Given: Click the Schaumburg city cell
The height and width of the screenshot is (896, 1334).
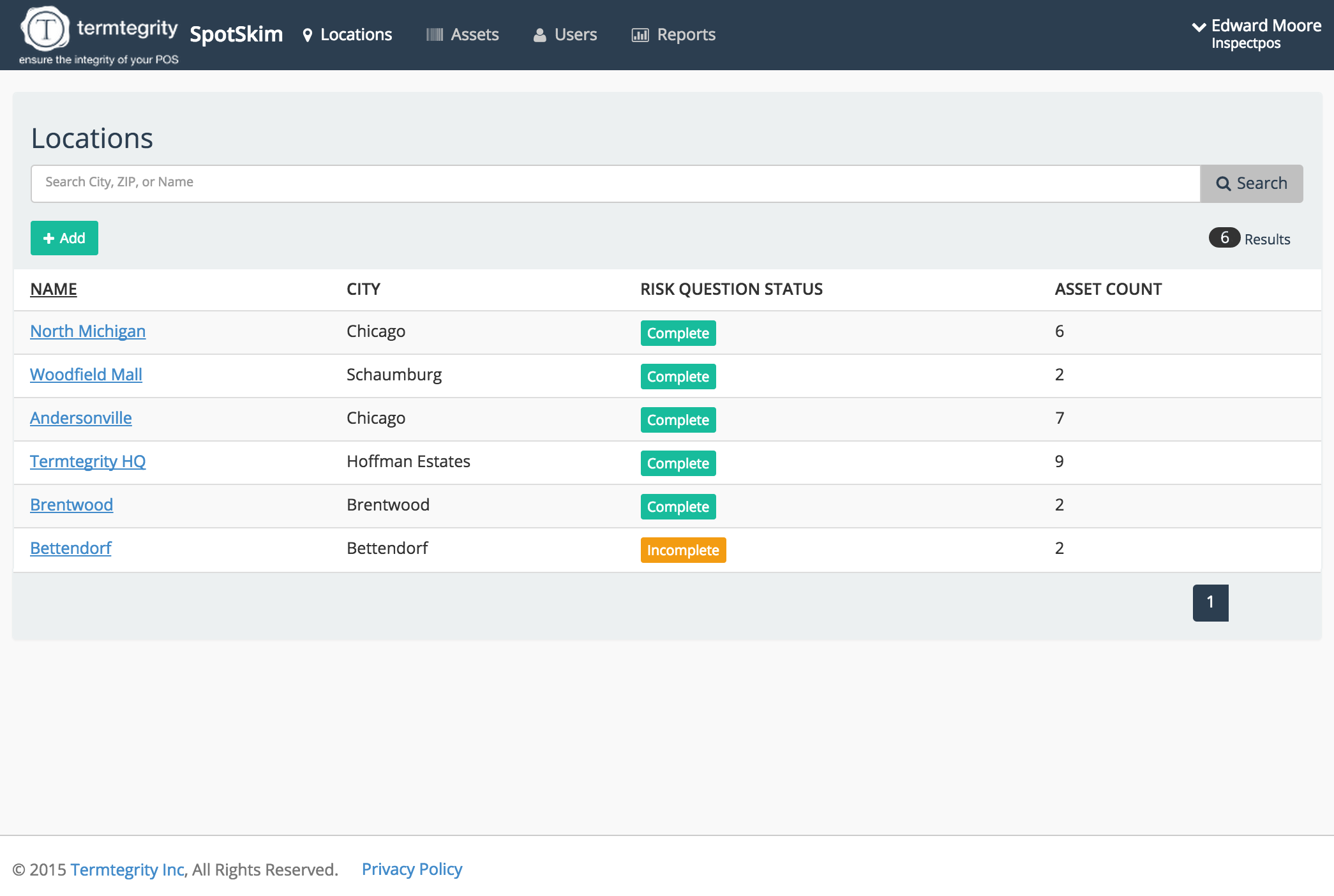Looking at the screenshot, I should tap(394, 375).
